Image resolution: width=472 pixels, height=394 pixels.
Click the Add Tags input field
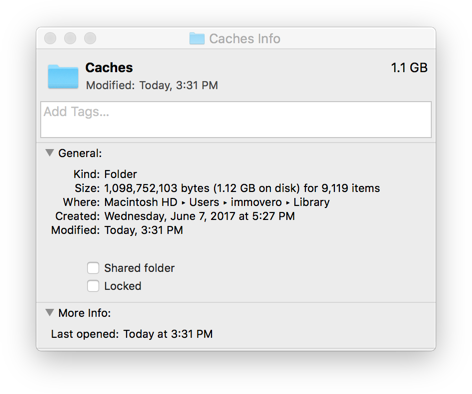(236, 119)
